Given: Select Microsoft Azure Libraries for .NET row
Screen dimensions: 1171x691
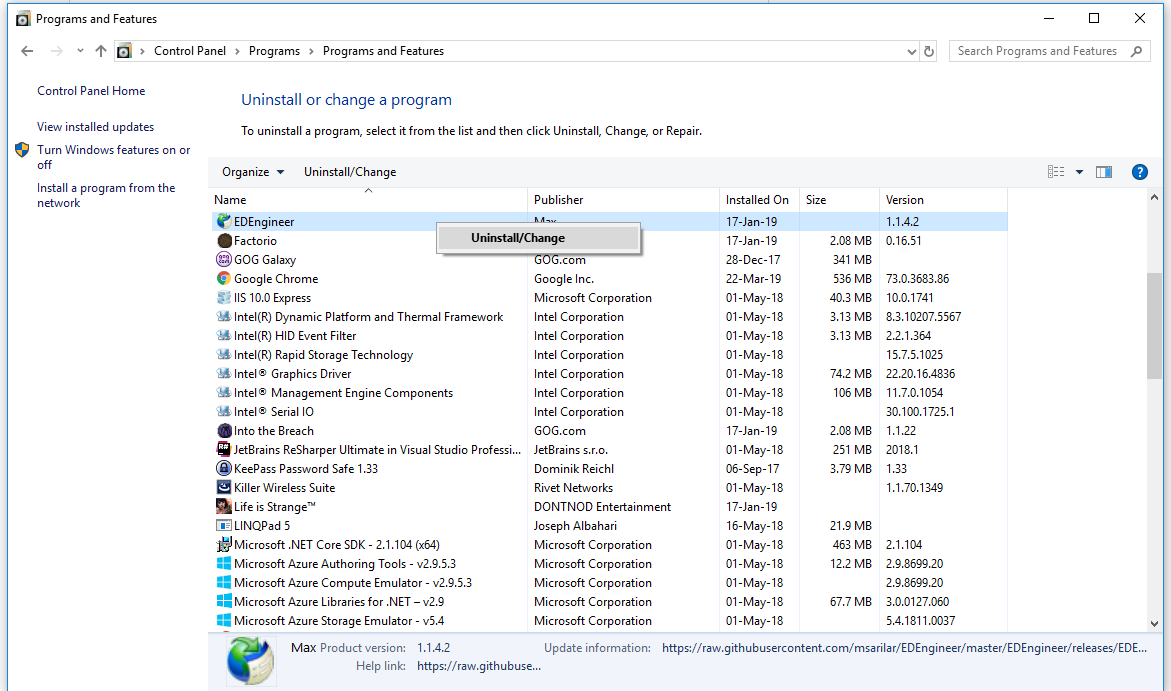Looking at the screenshot, I should (x=609, y=601).
